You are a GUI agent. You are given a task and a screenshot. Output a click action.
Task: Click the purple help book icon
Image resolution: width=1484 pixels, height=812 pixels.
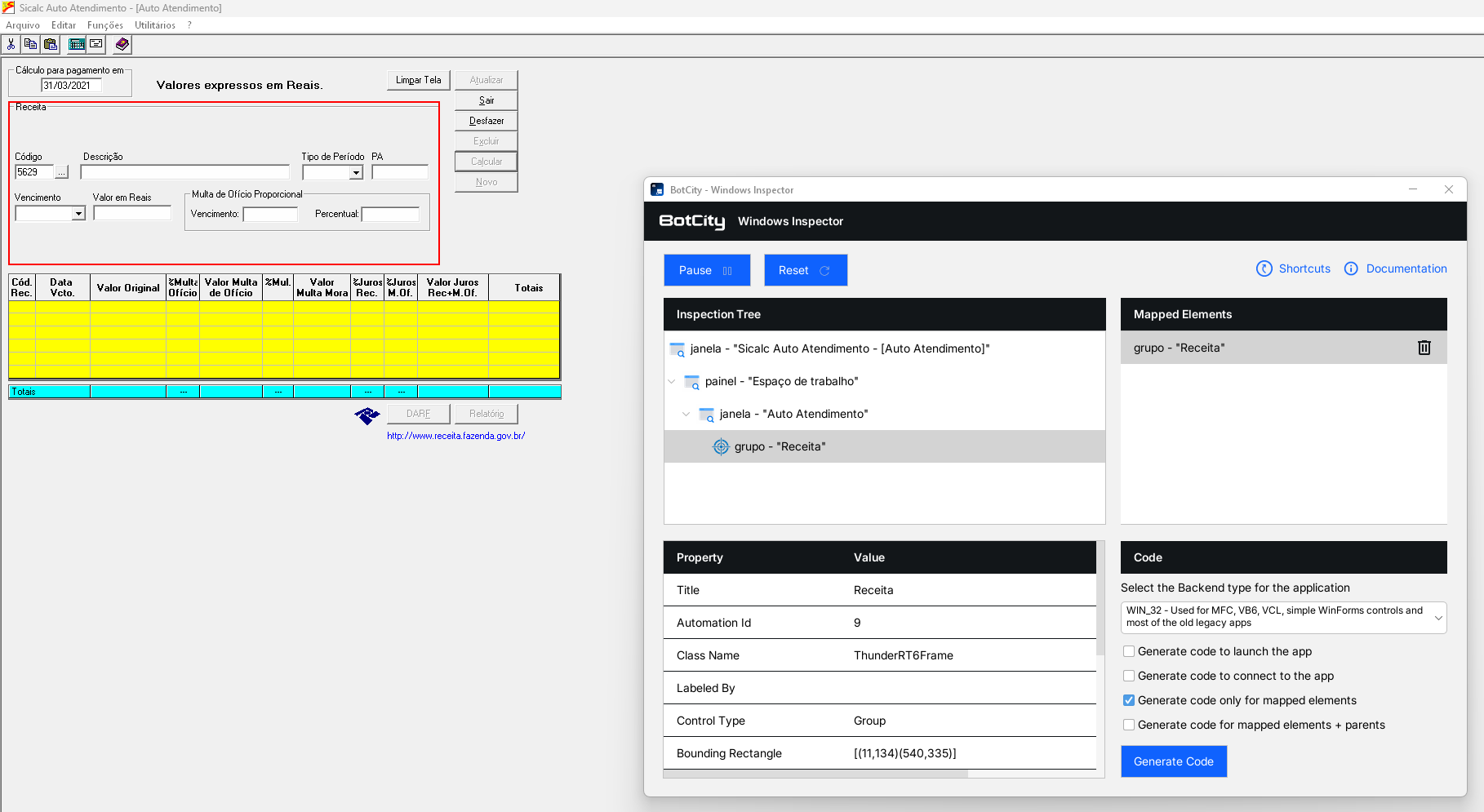(x=122, y=44)
